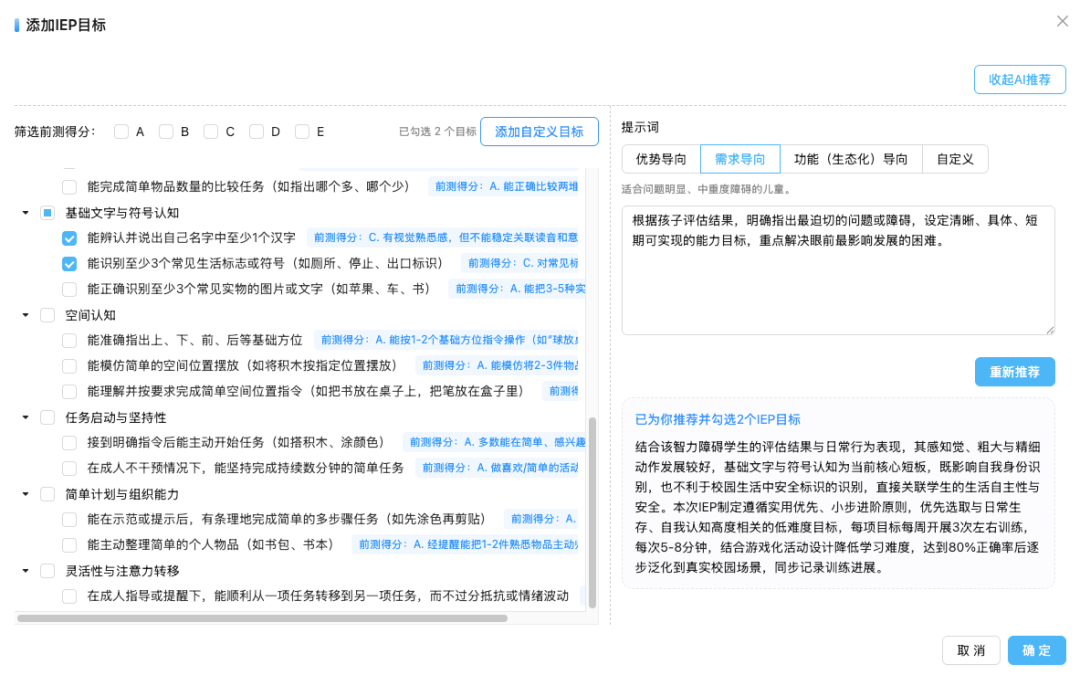The width and height of the screenshot is (1080, 675).
Task: Check 能理解并按要求完成简单空间位置指令 goal
Action: 70,392
